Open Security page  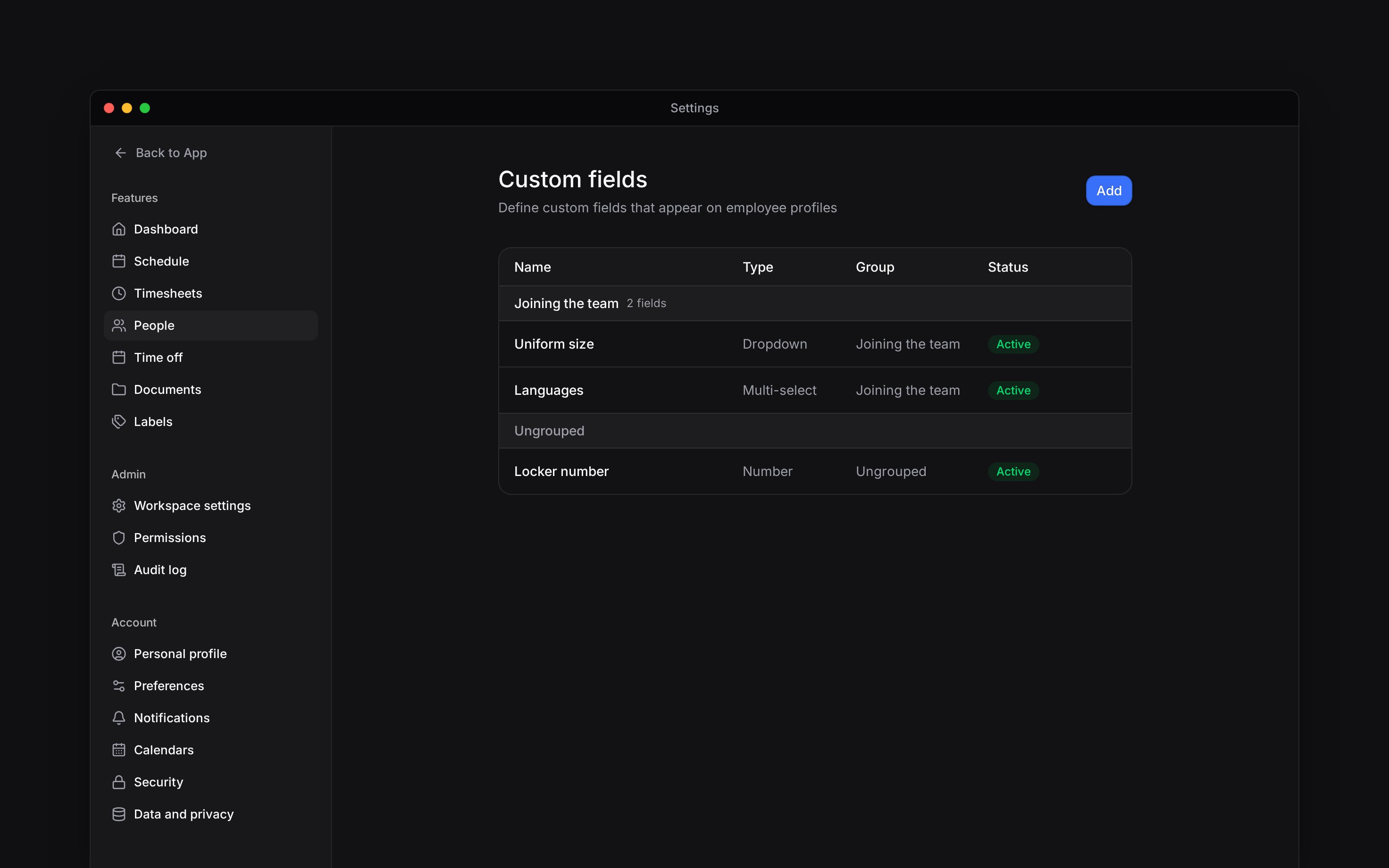210,783
